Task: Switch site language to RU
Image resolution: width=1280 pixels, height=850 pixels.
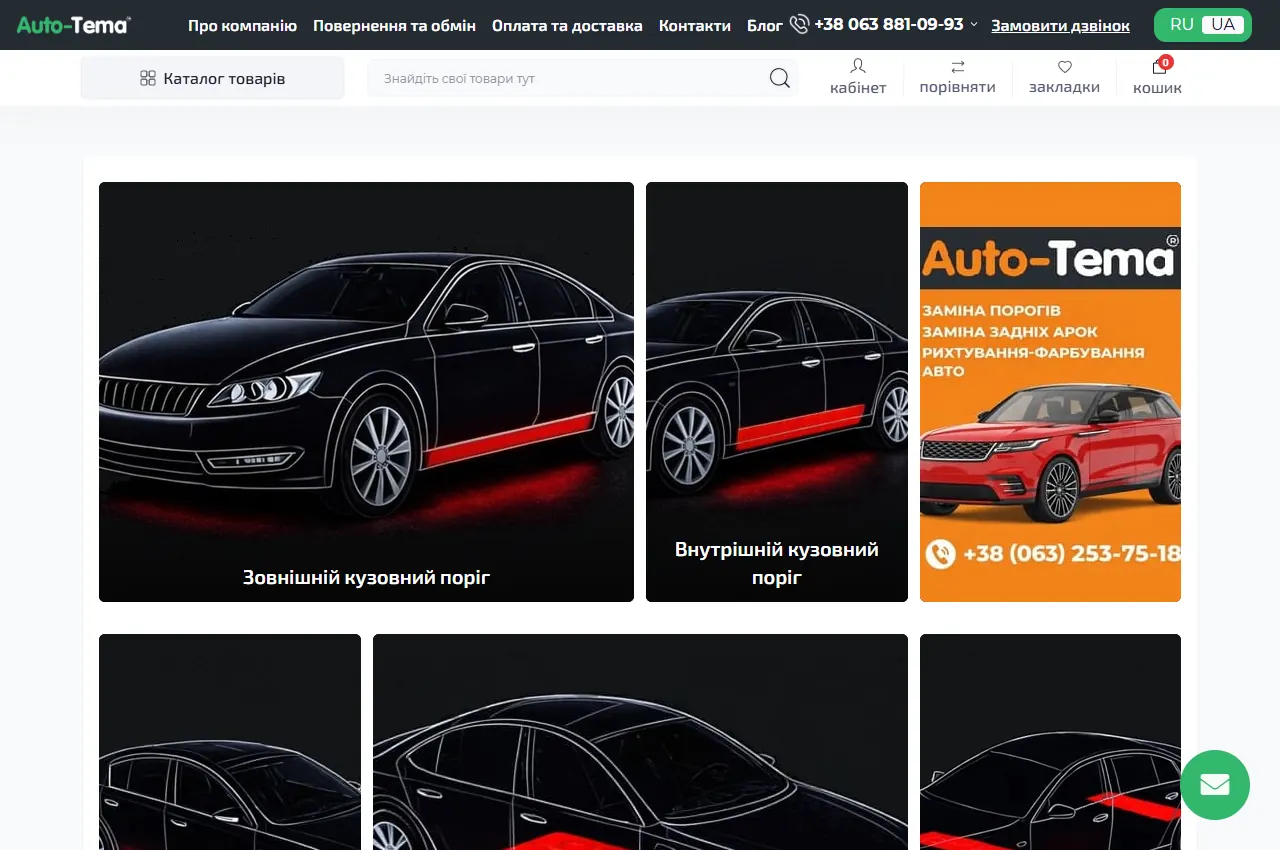Action: tap(1182, 25)
